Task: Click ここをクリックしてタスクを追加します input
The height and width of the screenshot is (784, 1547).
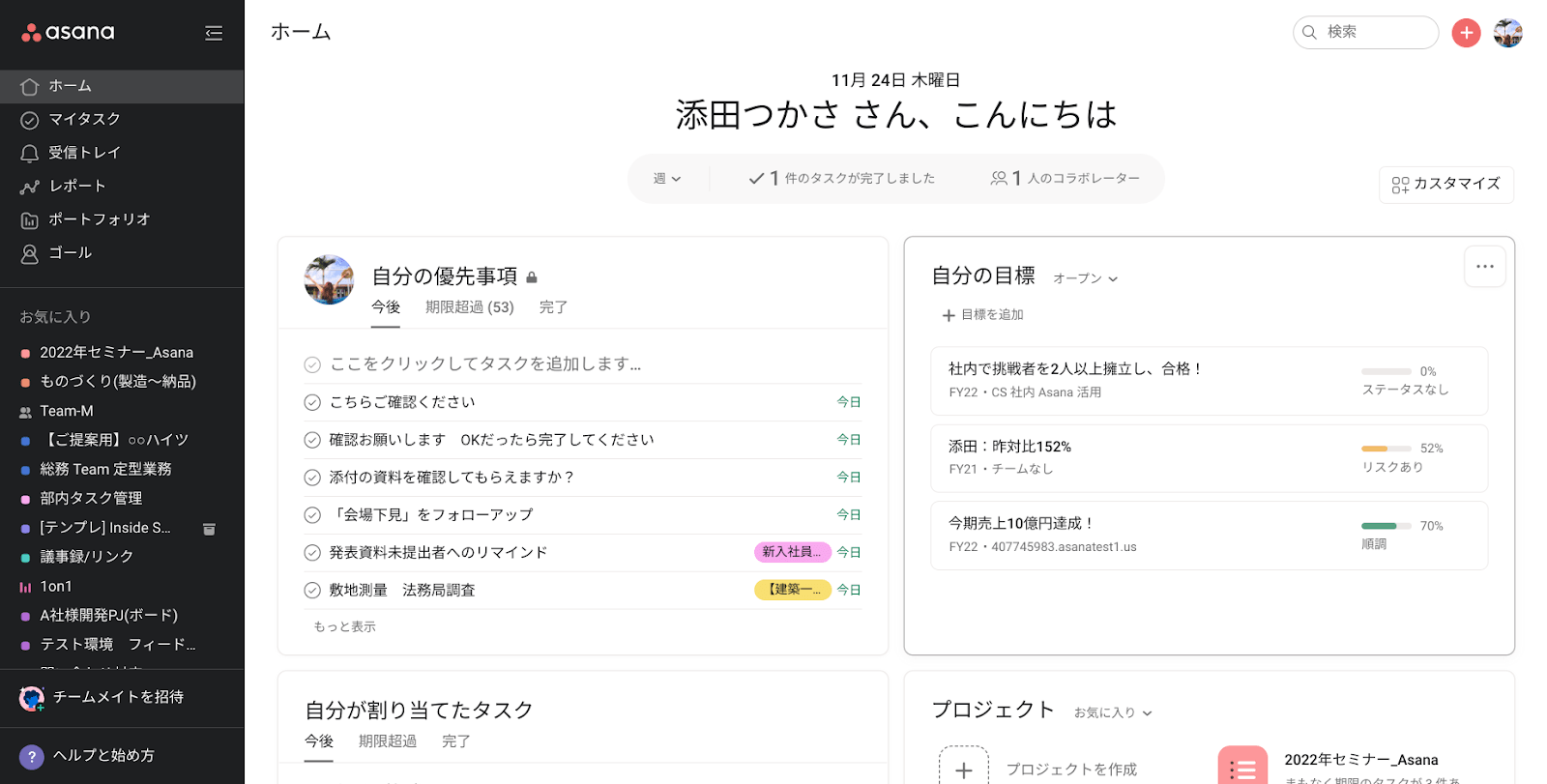Action: (485, 364)
